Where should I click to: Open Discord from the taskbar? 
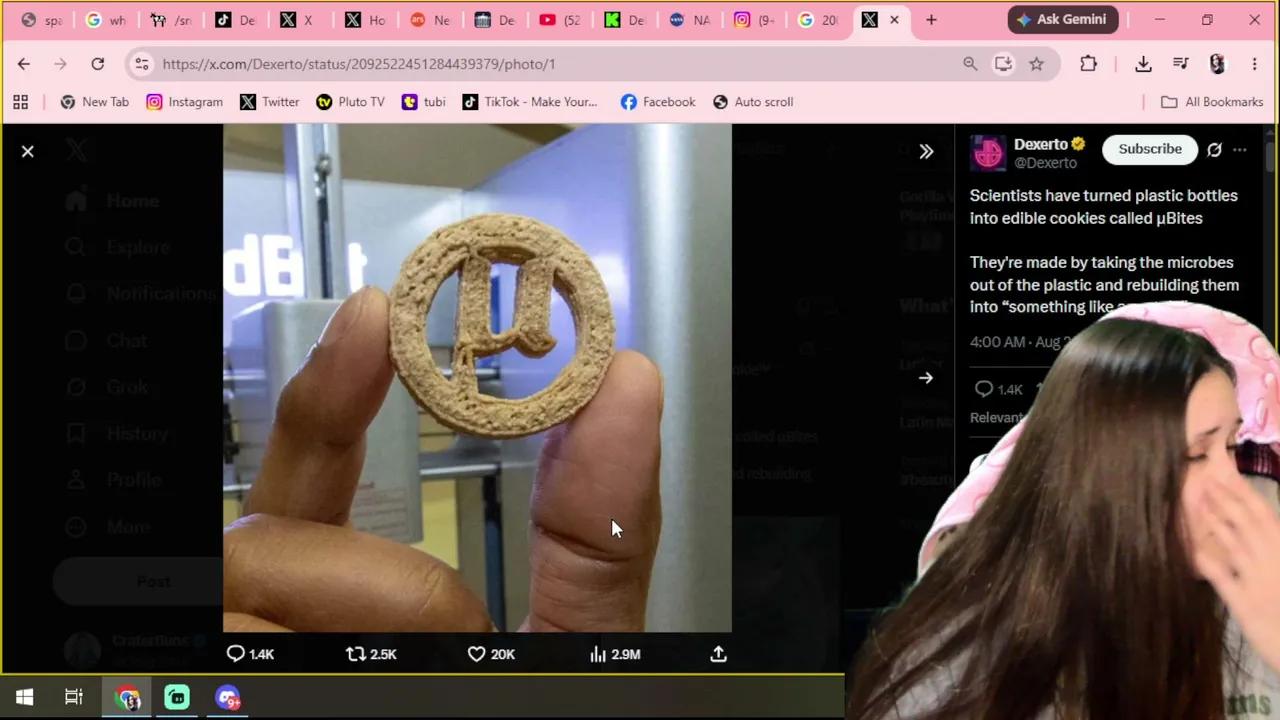coord(228,697)
